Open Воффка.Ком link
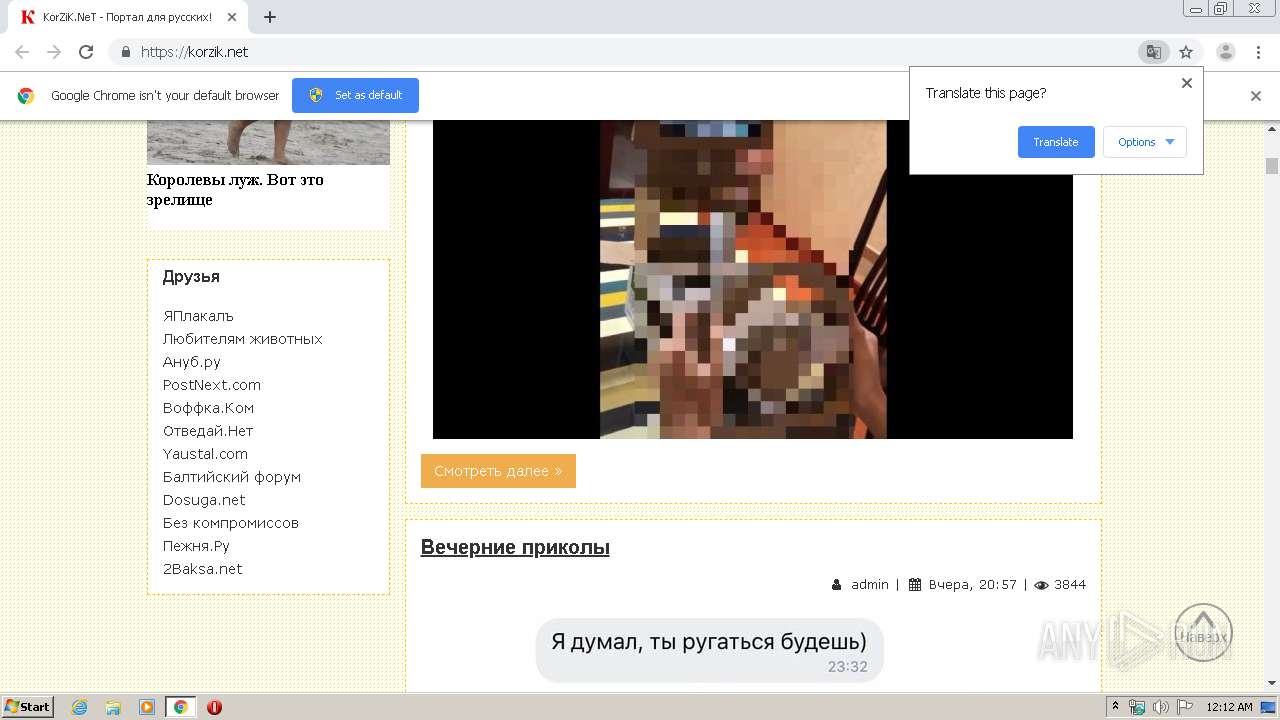The image size is (1280, 720). tap(209, 408)
